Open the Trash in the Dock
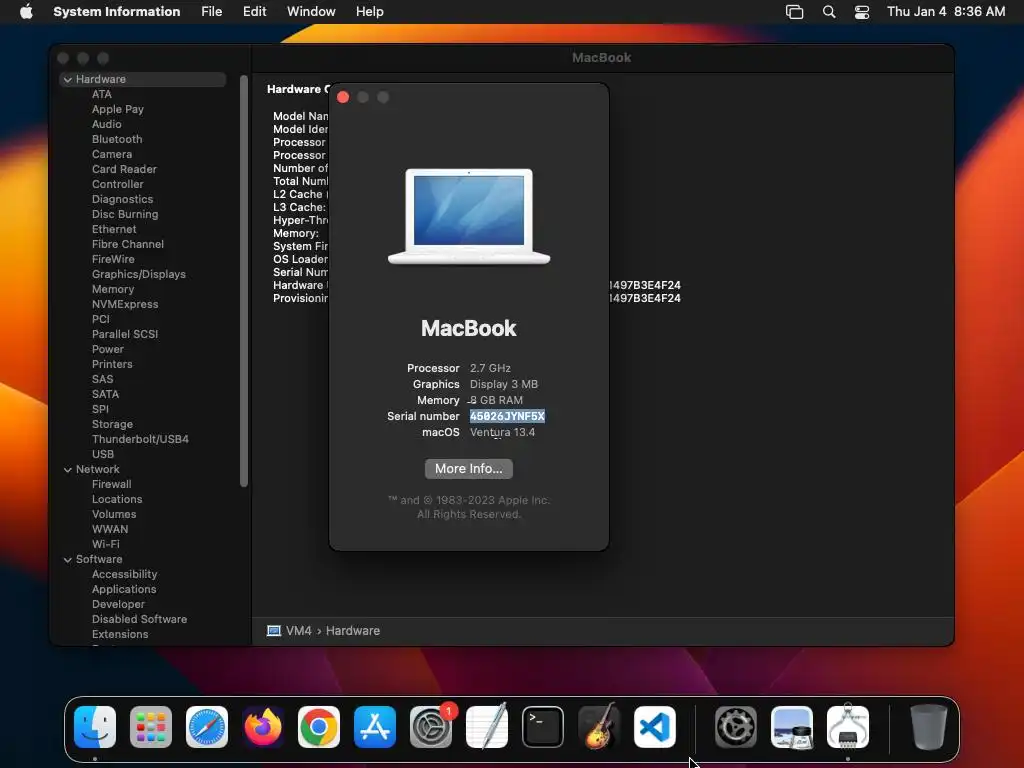 929,727
